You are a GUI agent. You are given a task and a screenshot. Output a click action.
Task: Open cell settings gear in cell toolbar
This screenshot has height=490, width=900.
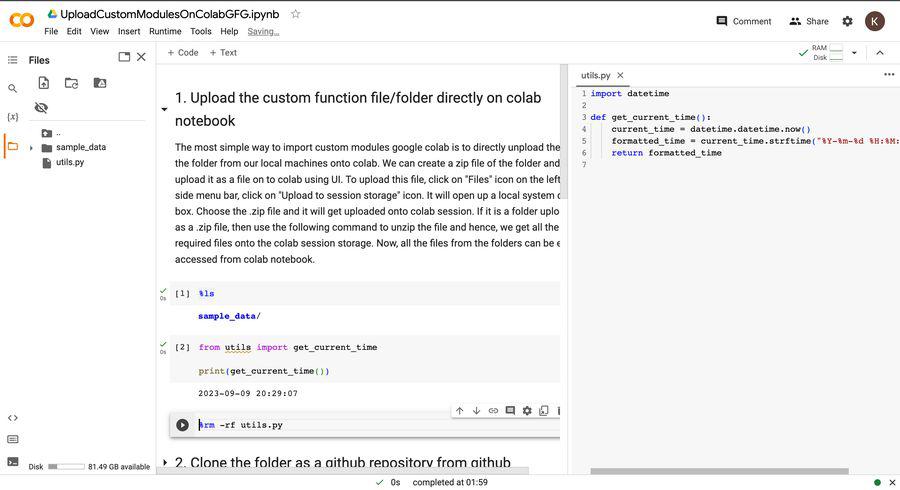click(527, 410)
